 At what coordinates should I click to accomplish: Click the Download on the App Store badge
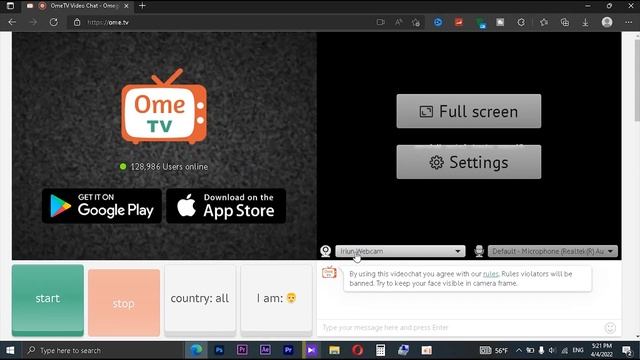tap(226, 206)
